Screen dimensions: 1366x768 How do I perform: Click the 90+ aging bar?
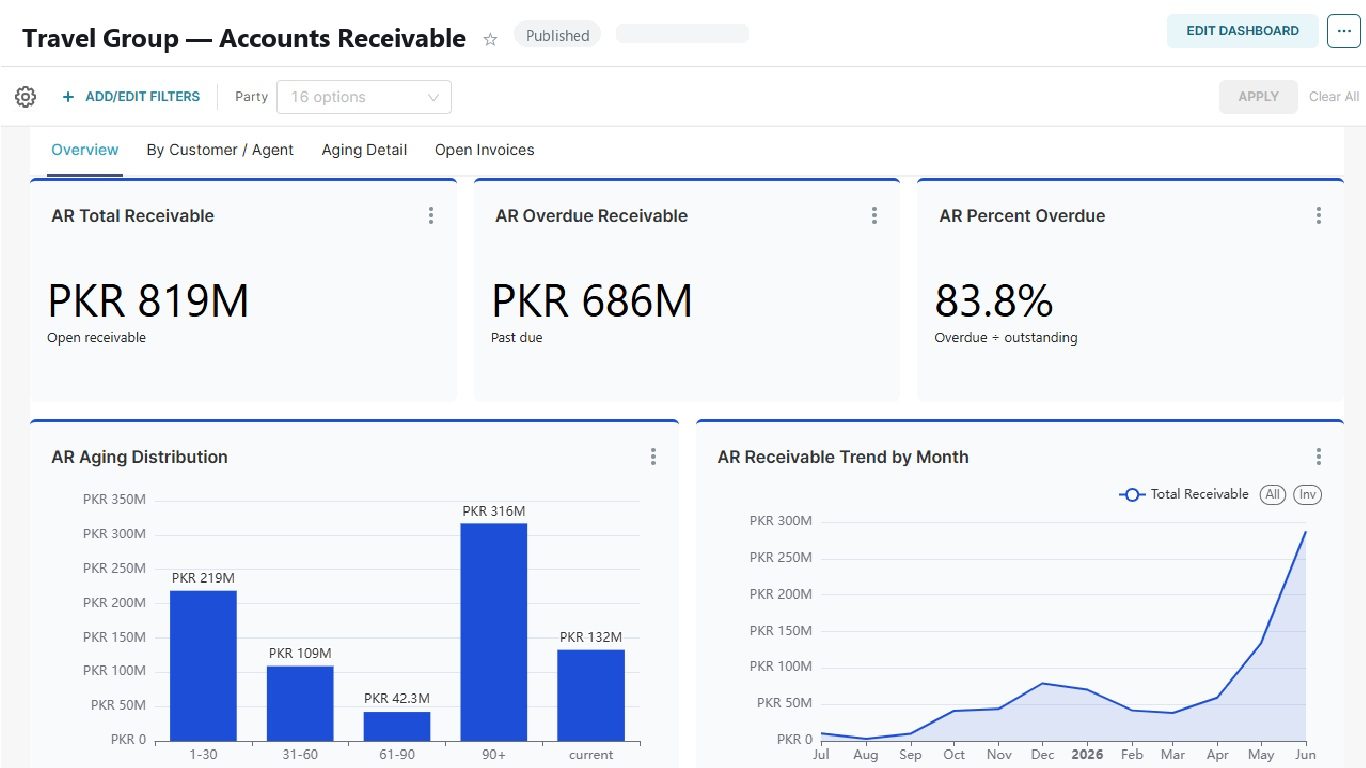click(x=494, y=632)
